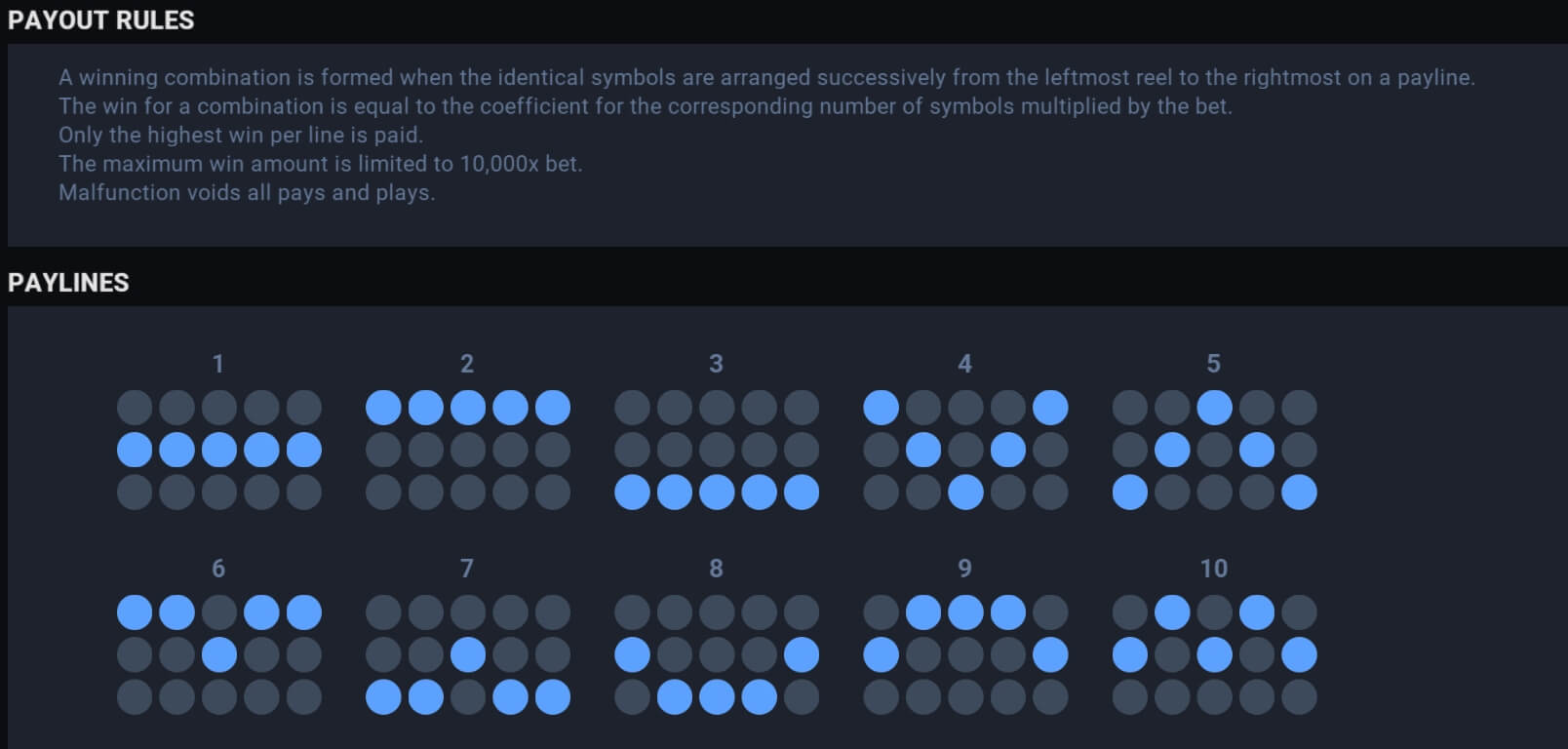The height and width of the screenshot is (749, 1568).
Task: Click the PAYOUT RULES heading
Action: (x=101, y=20)
